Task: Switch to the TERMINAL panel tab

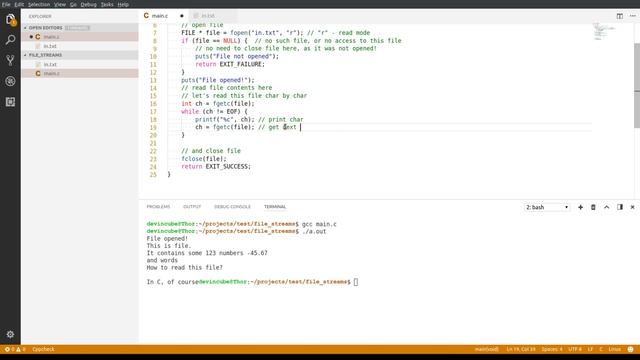Action: (275, 207)
